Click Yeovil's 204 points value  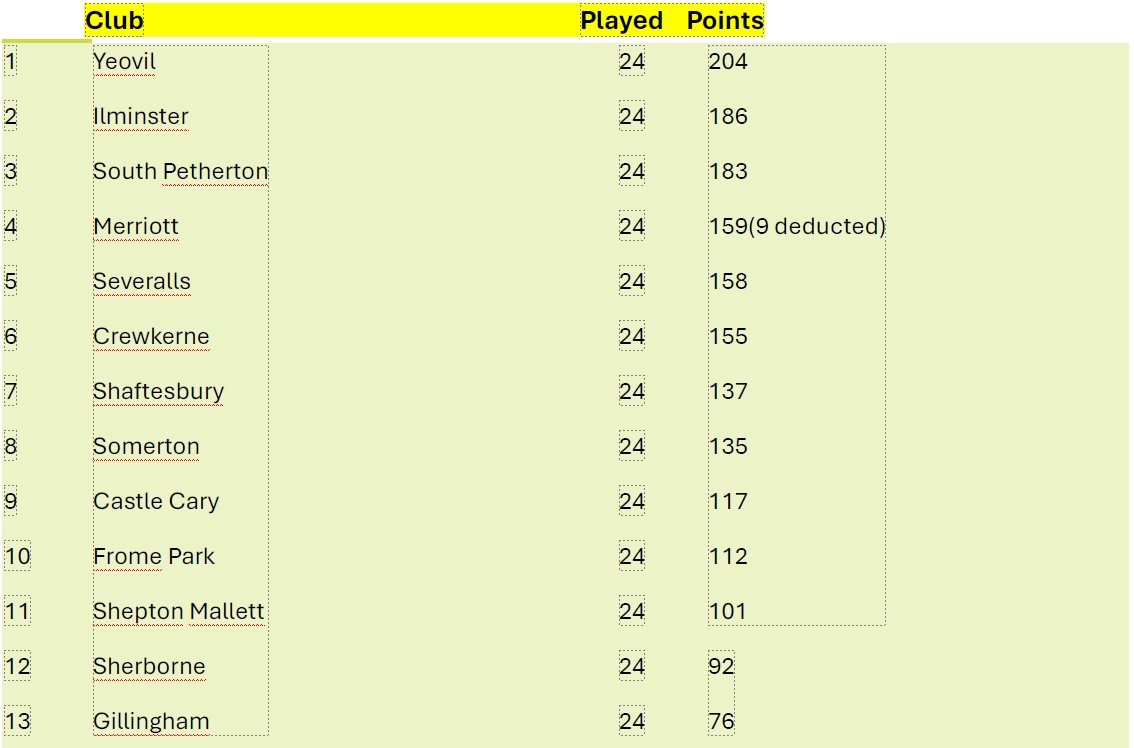pyautogui.click(x=728, y=62)
